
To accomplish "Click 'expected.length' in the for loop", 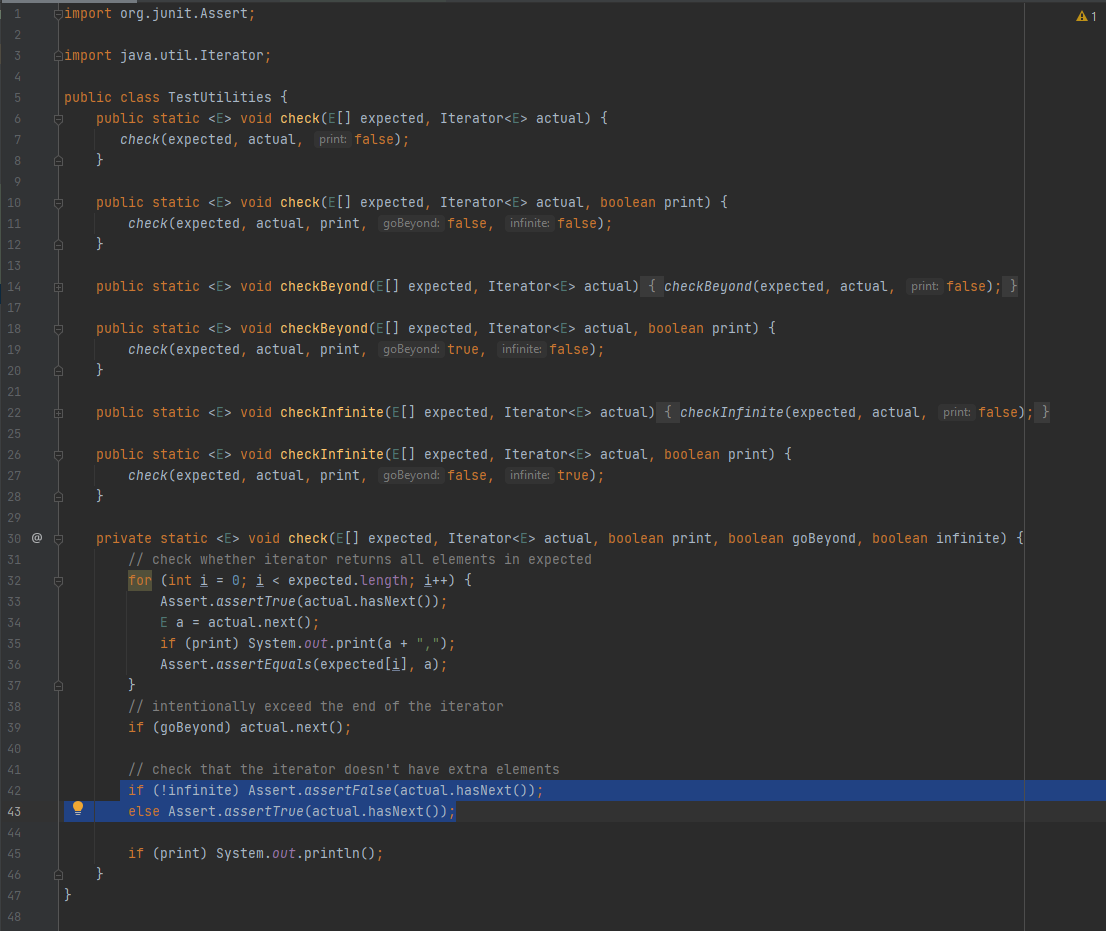I will click(348, 580).
